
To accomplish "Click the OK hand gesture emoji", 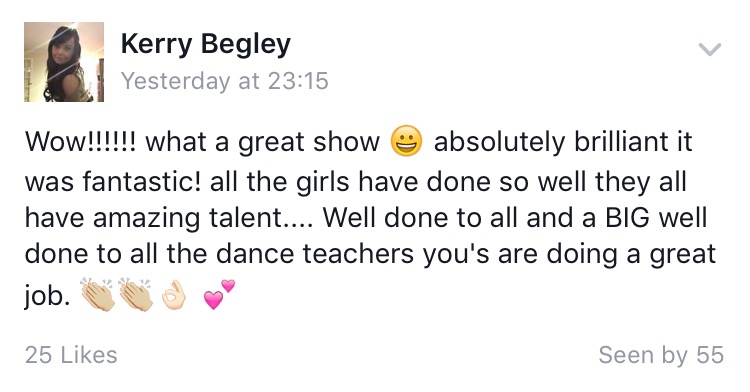I will [174, 295].
